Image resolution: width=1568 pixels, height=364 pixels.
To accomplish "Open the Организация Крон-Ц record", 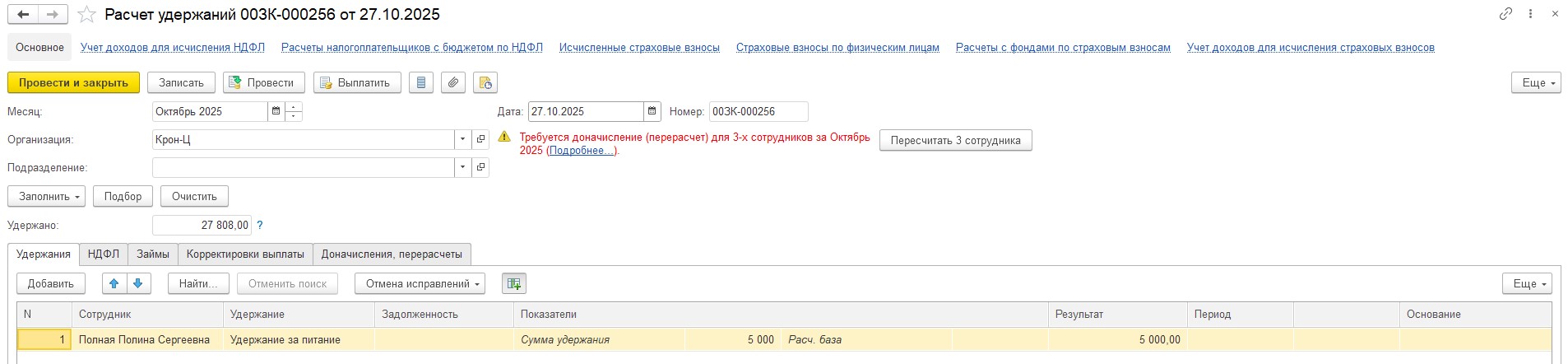I will pos(481,140).
